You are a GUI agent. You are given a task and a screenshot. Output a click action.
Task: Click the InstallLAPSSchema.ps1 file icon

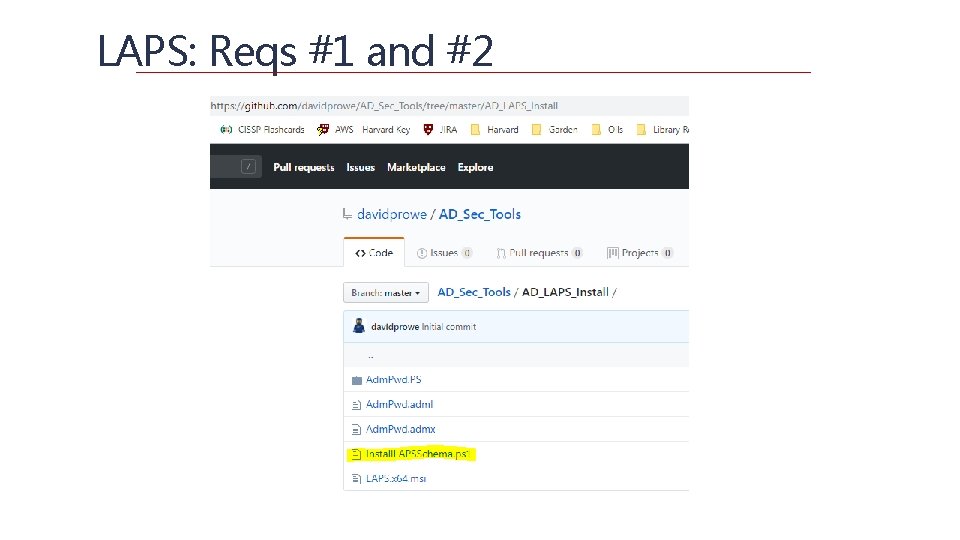coord(356,454)
